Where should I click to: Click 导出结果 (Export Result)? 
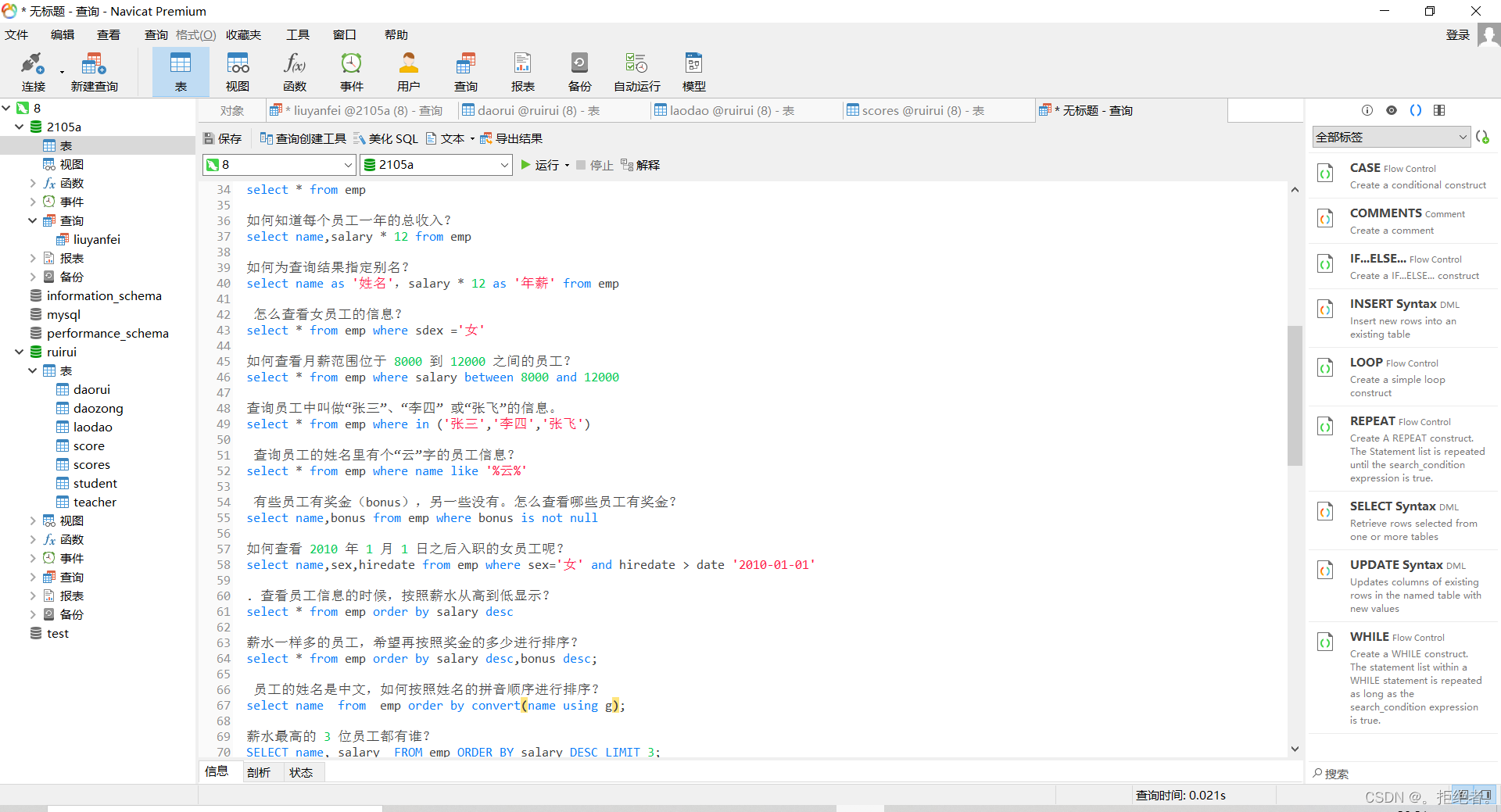click(511, 138)
